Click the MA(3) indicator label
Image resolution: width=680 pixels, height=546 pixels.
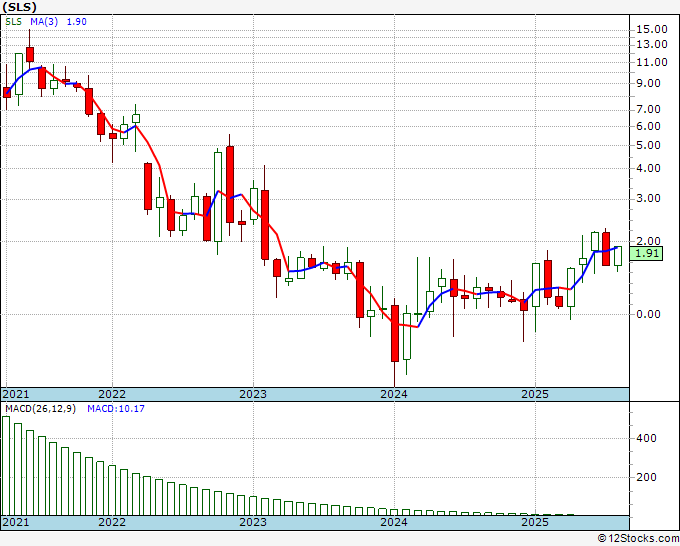click(x=44, y=22)
